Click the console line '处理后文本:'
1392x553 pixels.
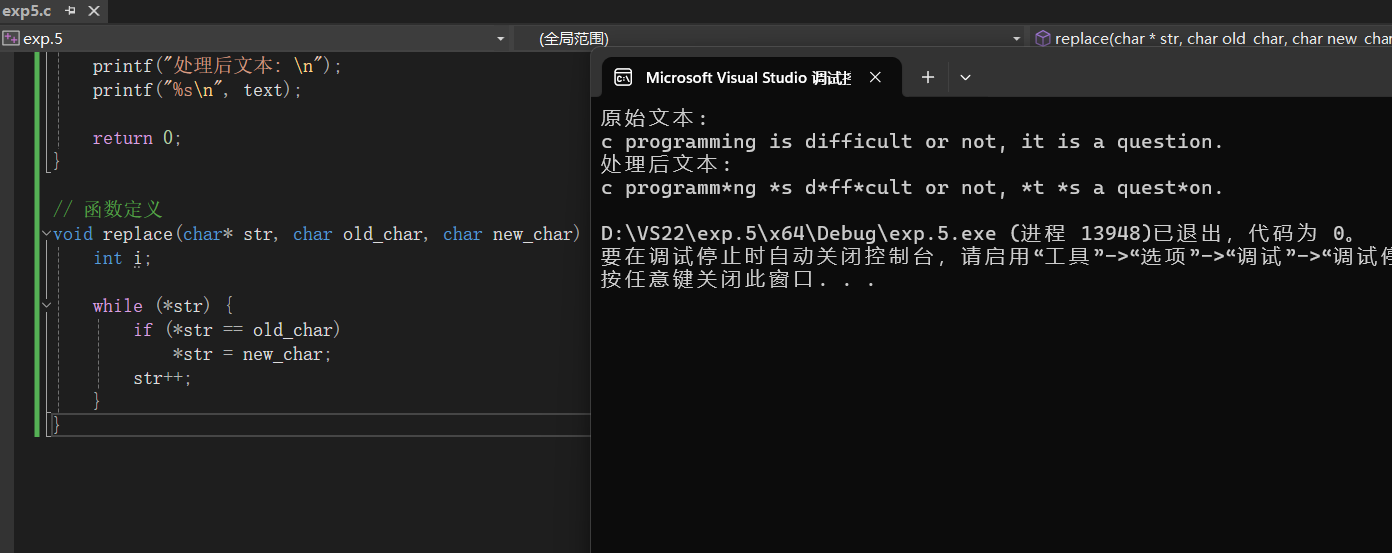click(667, 165)
